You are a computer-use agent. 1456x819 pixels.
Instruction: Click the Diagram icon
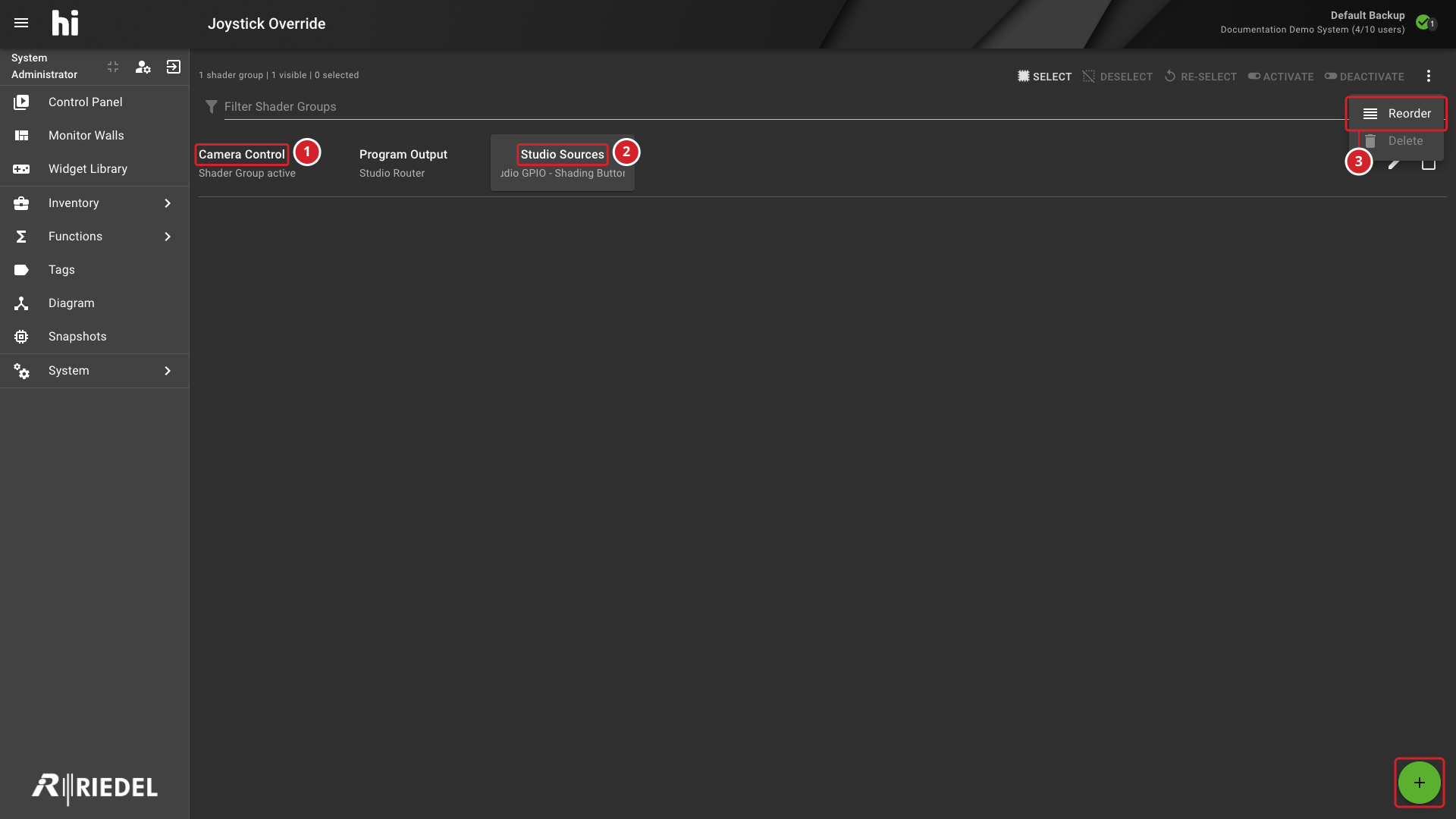pos(21,303)
